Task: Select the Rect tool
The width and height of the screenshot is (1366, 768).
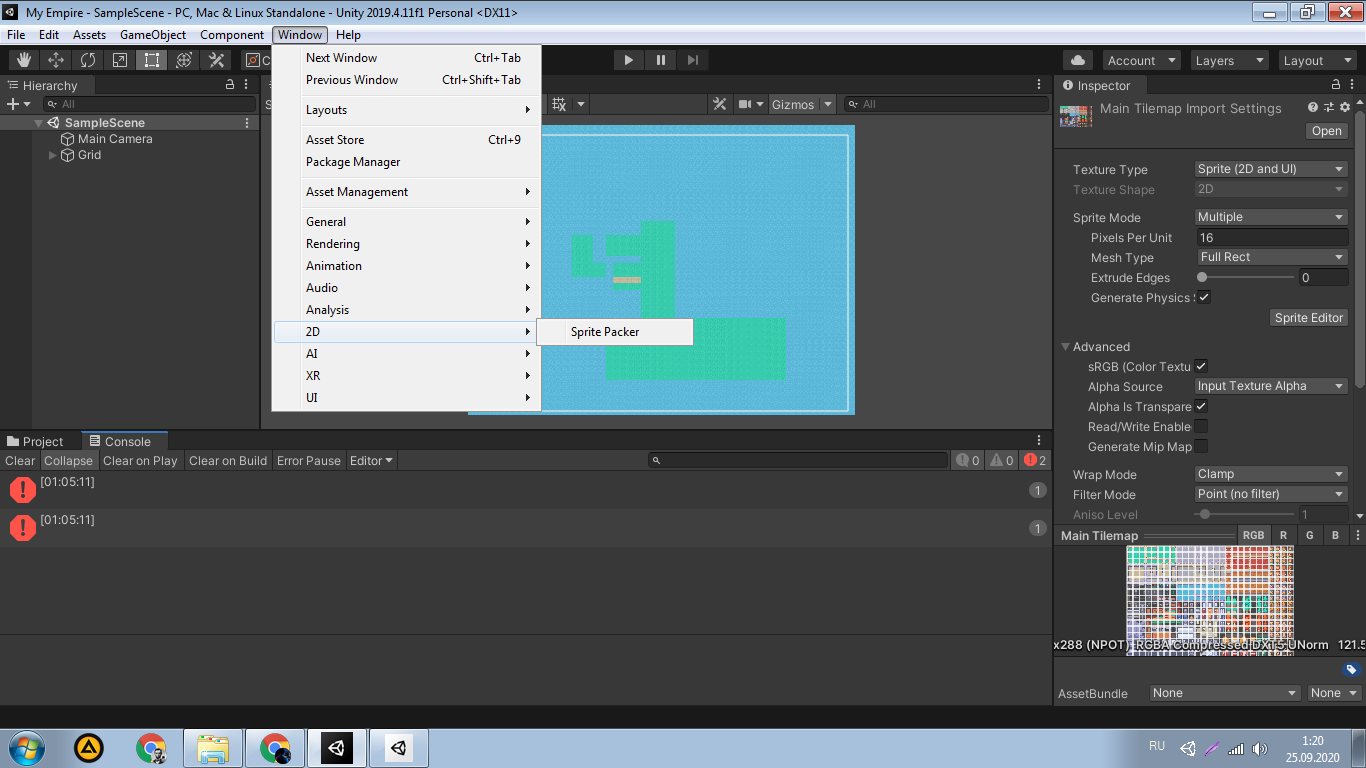Action: coord(152,60)
